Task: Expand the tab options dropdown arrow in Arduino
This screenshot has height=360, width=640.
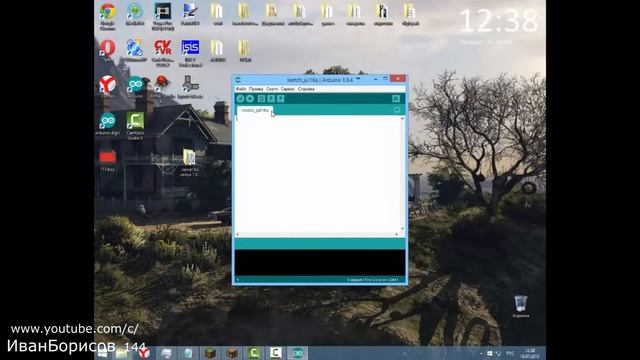Action: [x=397, y=110]
